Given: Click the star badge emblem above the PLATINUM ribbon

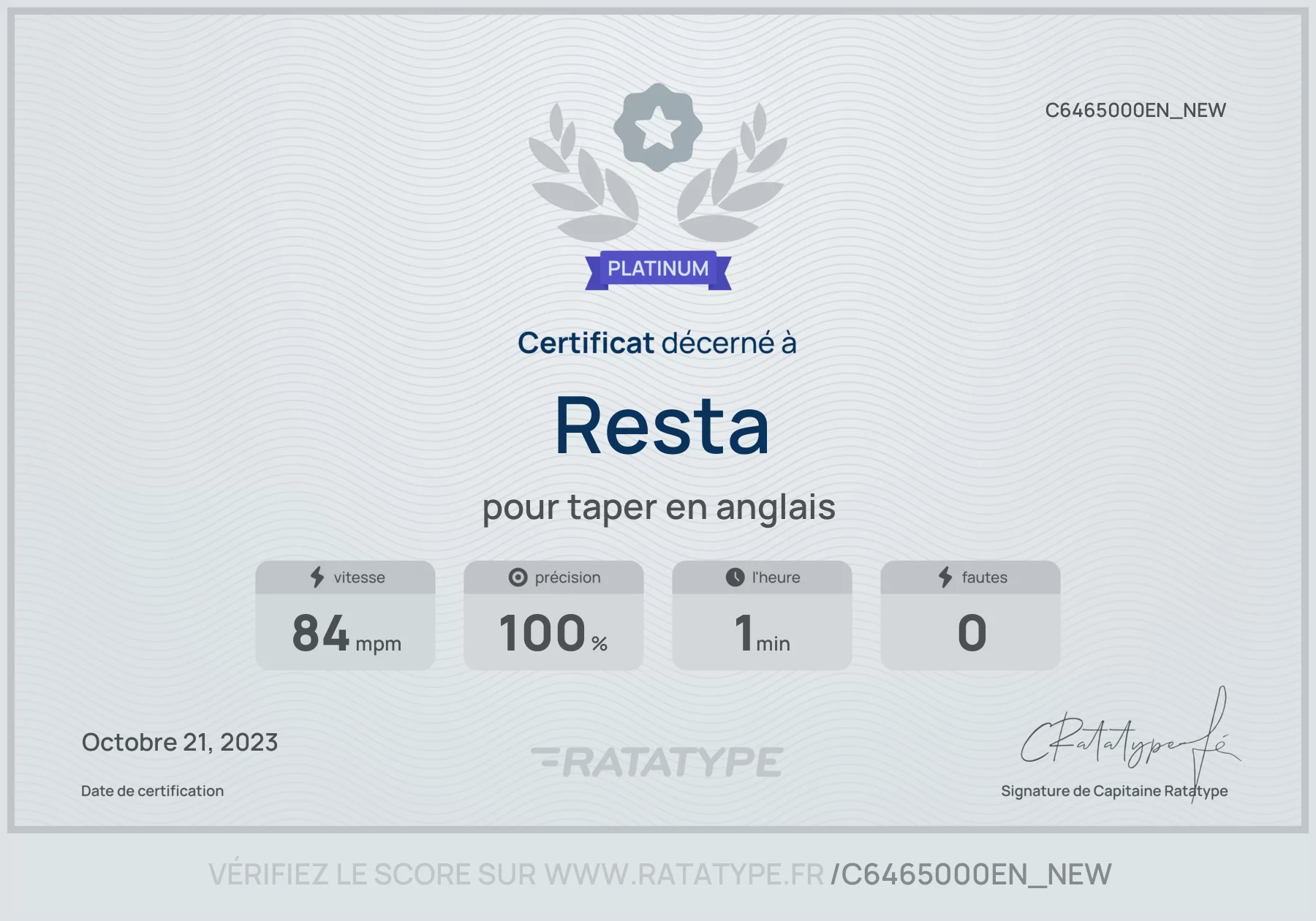Looking at the screenshot, I should pyautogui.click(x=657, y=128).
